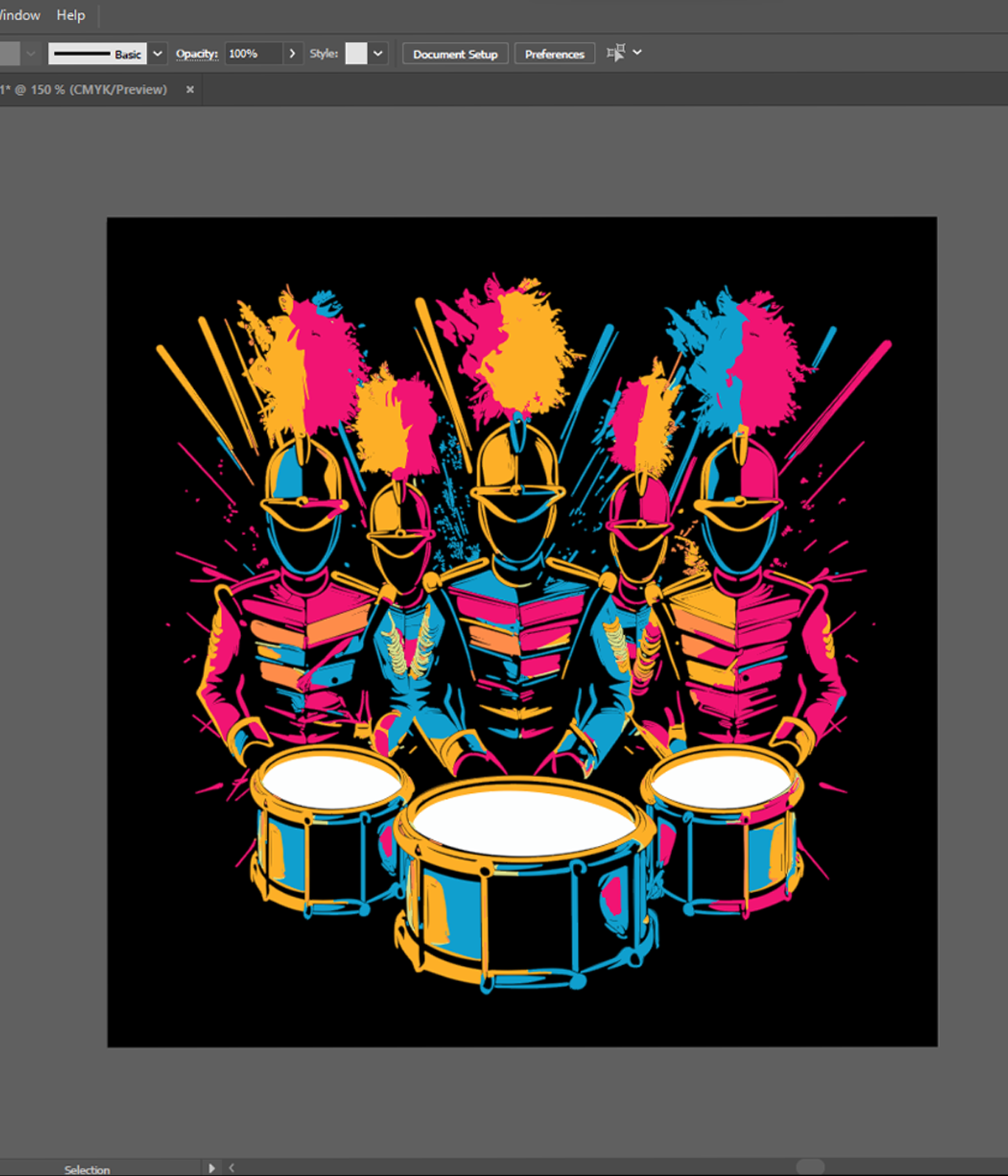Open the Help menu

click(x=71, y=15)
